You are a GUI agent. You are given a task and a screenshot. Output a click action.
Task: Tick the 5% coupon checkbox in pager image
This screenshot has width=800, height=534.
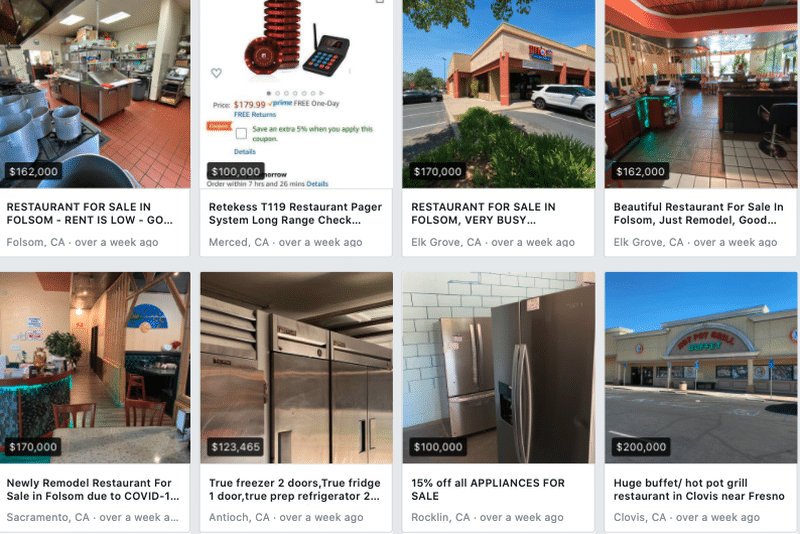[x=241, y=133]
